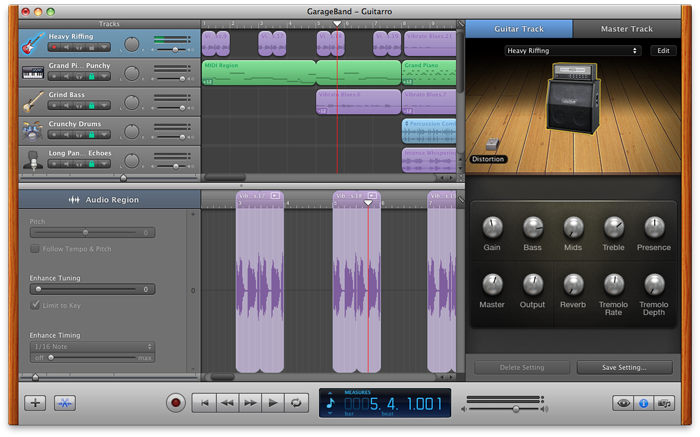Click the Save Setting button
Image resolution: width=700 pixels, height=437 pixels.
tap(625, 367)
